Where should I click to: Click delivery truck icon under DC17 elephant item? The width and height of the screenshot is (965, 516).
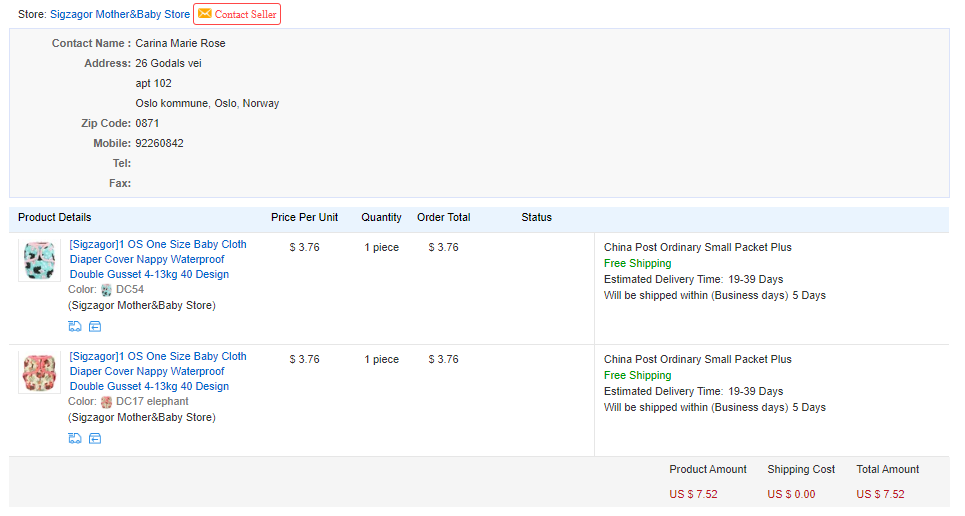click(74, 438)
